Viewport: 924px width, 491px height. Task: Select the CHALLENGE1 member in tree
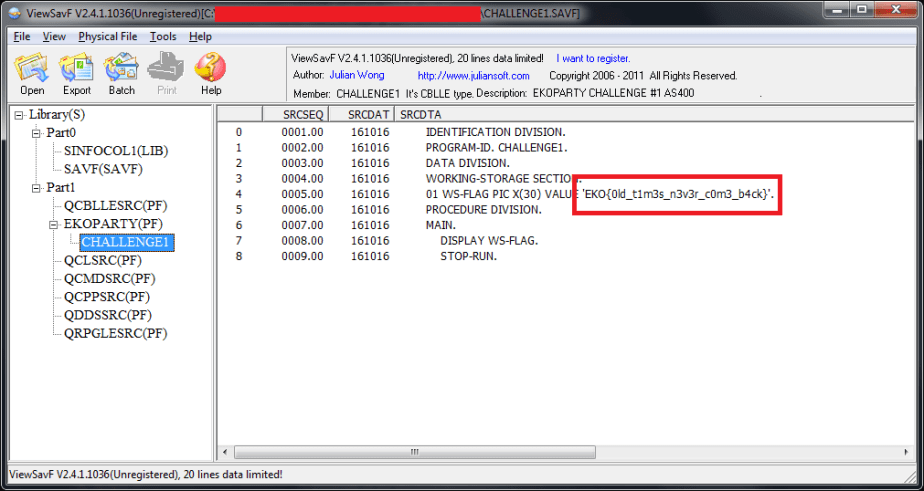tap(127, 242)
